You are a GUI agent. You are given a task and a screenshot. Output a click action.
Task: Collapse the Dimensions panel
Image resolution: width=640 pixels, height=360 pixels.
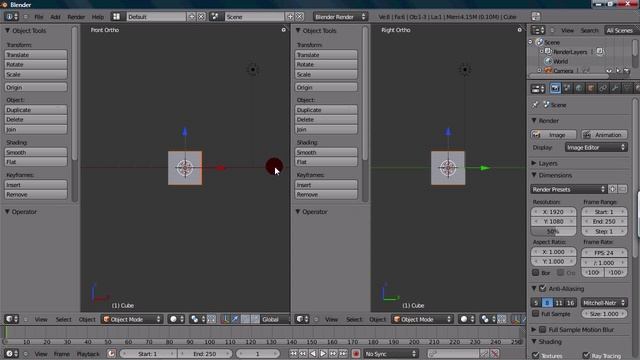(x=534, y=175)
